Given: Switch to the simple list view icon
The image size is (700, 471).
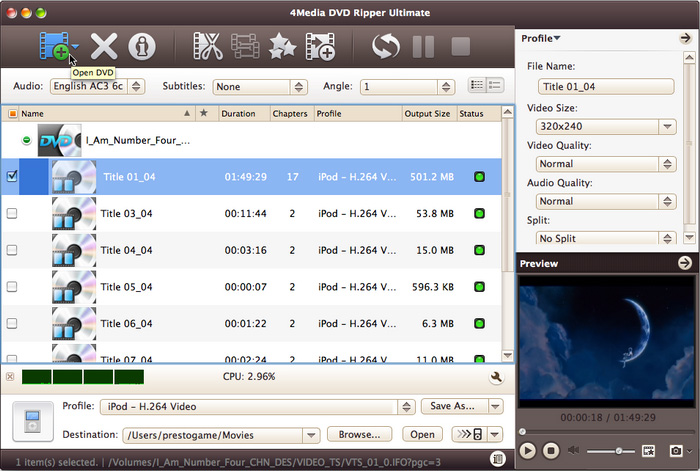Looking at the screenshot, I should click(495, 85).
